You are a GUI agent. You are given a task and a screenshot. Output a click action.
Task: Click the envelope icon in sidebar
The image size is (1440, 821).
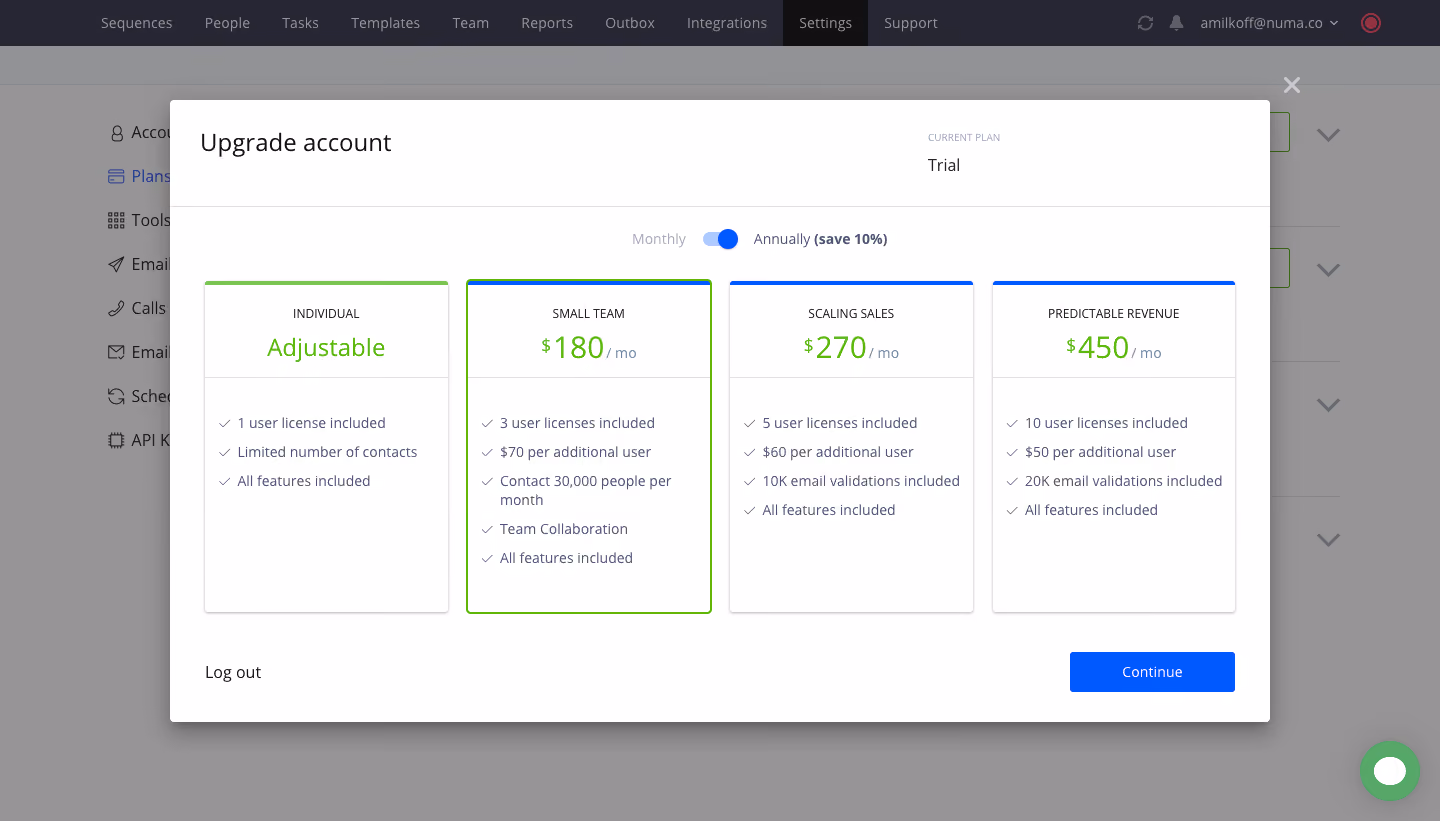[116, 353]
